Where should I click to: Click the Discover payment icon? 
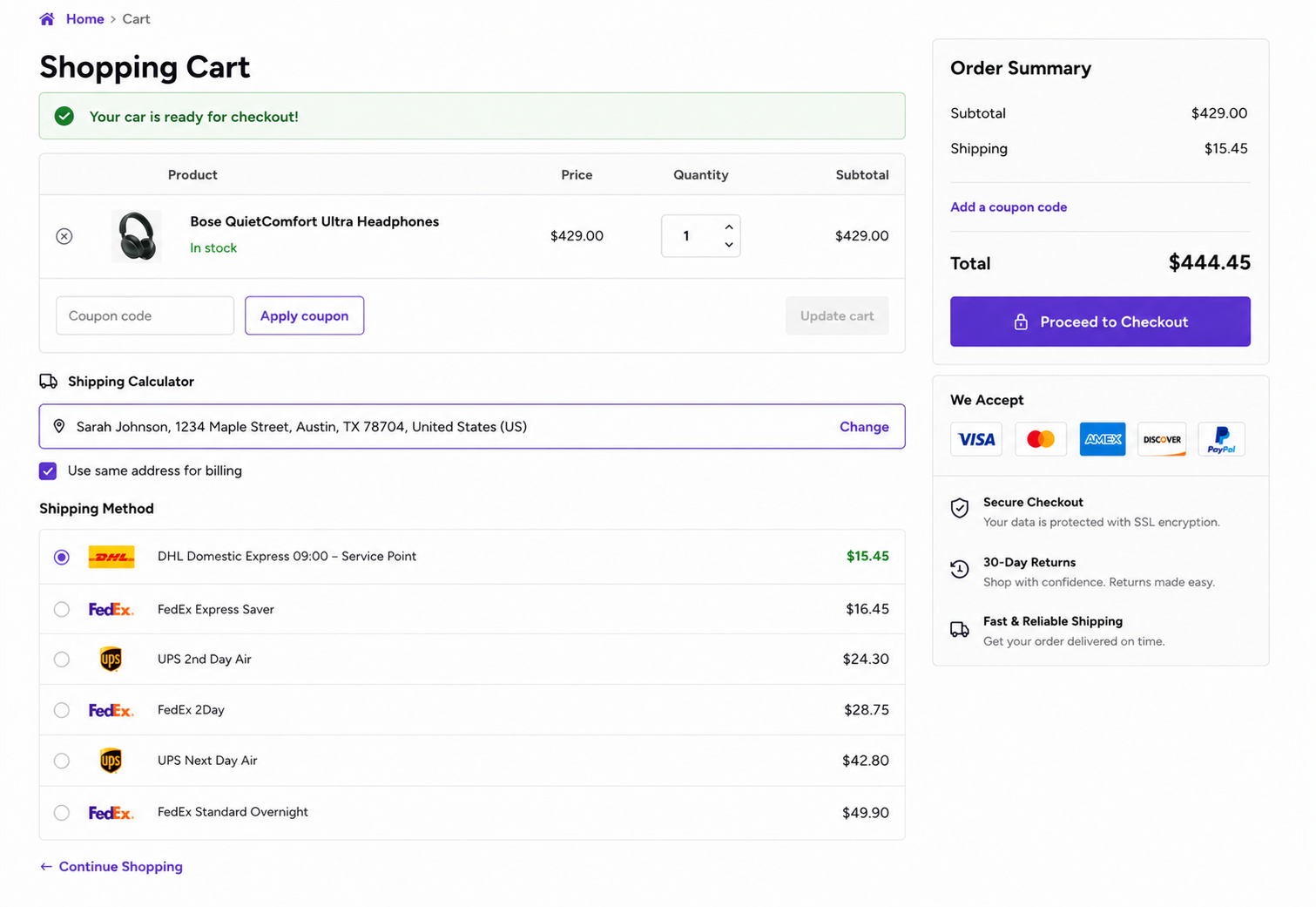[x=1162, y=439]
